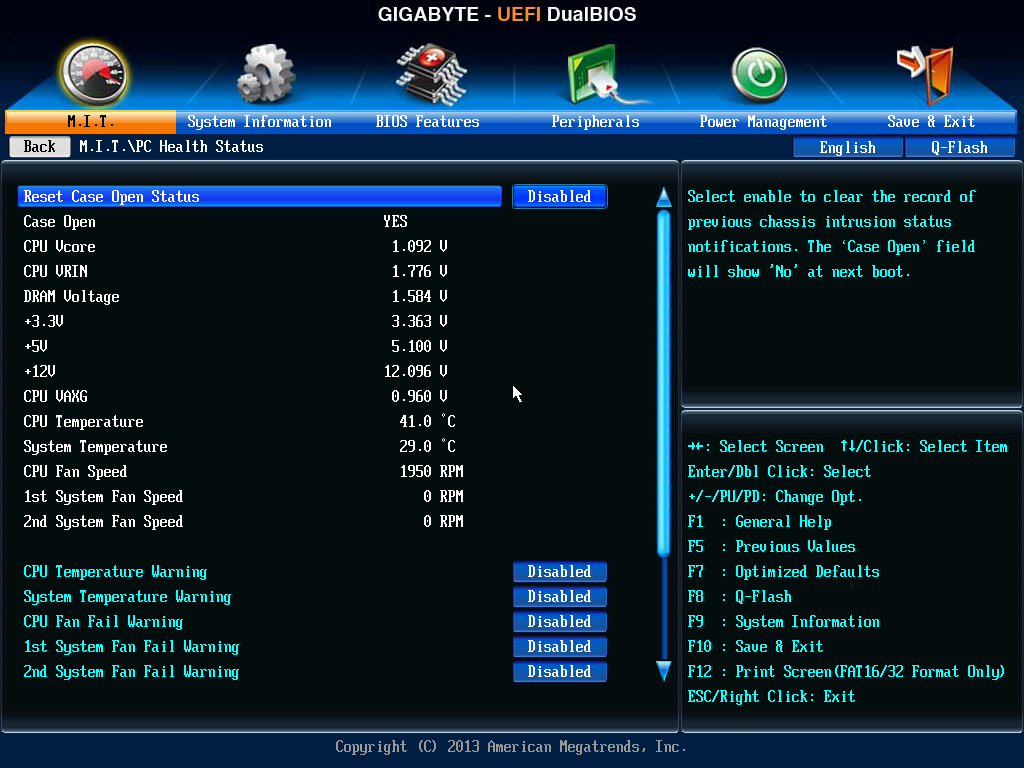The width and height of the screenshot is (1024, 768).
Task: Click the M.I.T. speedometer gauge icon
Action: point(93,74)
